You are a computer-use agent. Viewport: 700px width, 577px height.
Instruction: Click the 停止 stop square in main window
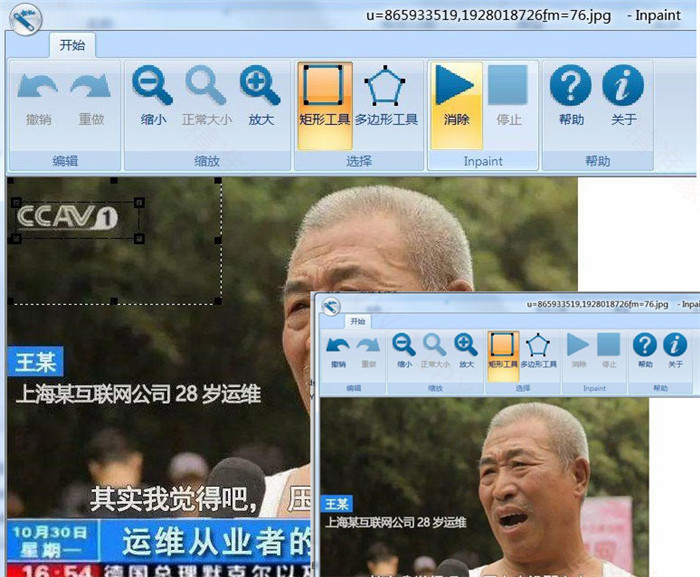point(509,96)
